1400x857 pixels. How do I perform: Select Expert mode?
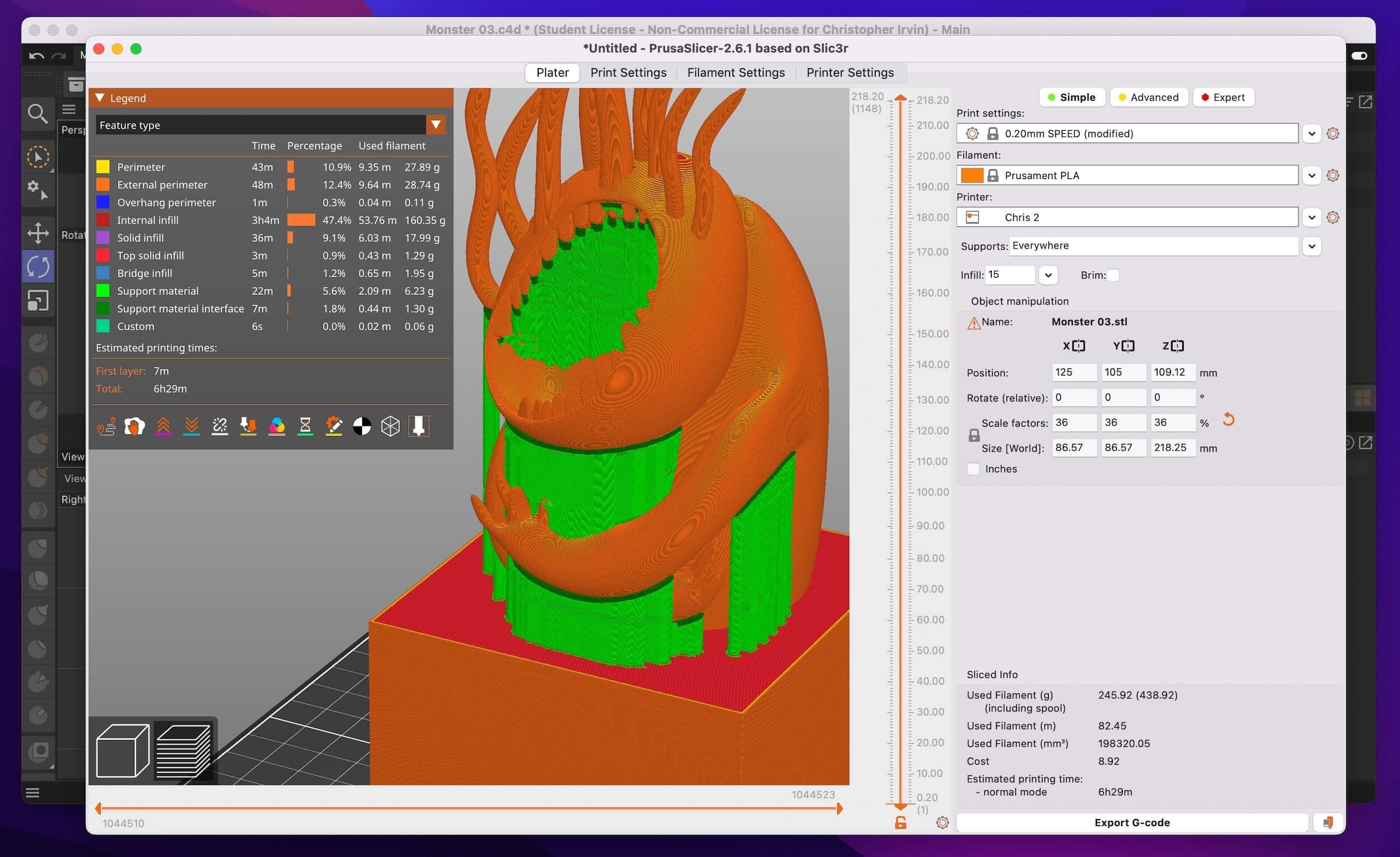pos(1223,97)
